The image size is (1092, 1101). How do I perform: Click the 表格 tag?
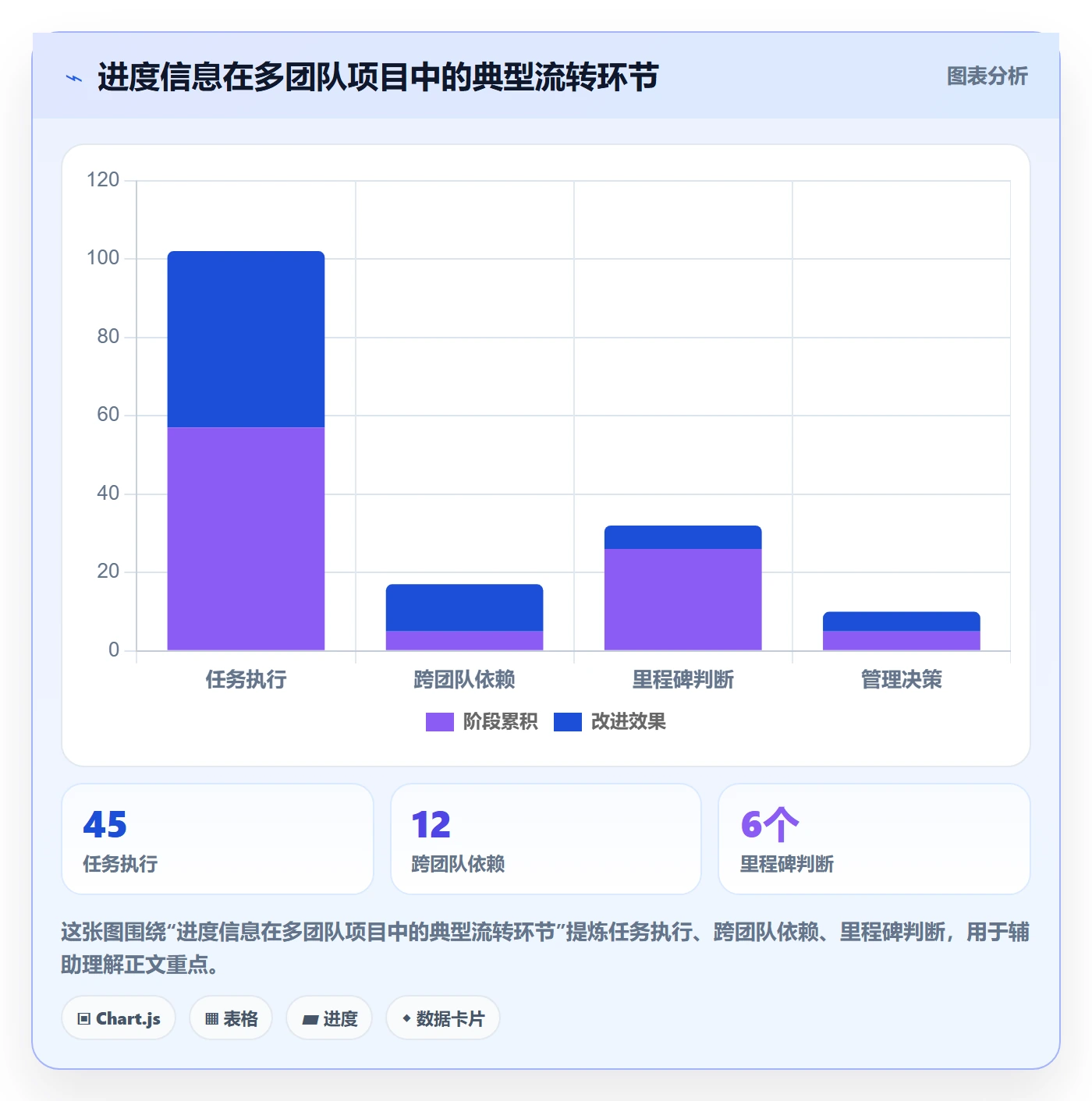(231, 1018)
